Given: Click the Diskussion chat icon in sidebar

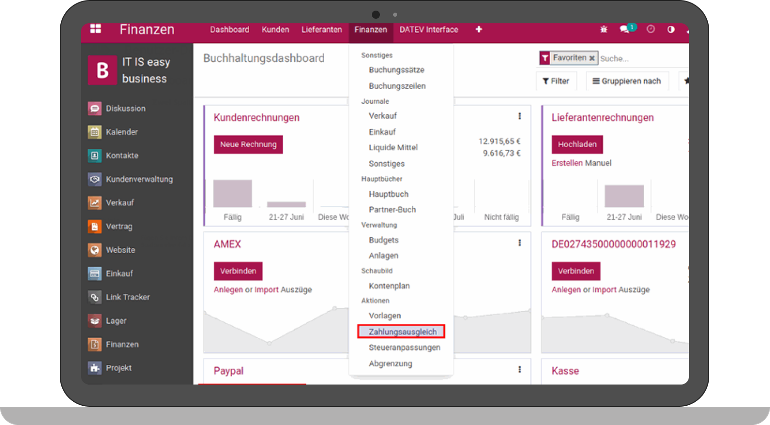Looking at the screenshot, I should (x=95, y=108).
